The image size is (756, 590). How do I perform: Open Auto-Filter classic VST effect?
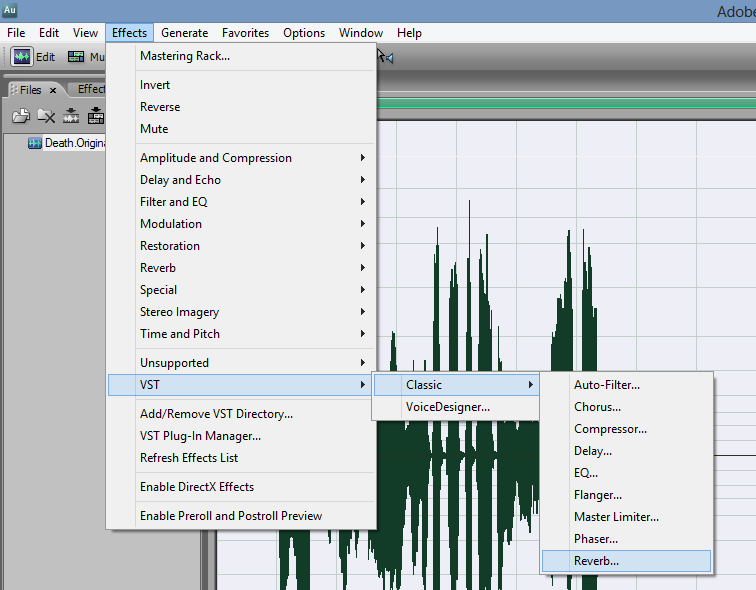[x=626, y=385]
